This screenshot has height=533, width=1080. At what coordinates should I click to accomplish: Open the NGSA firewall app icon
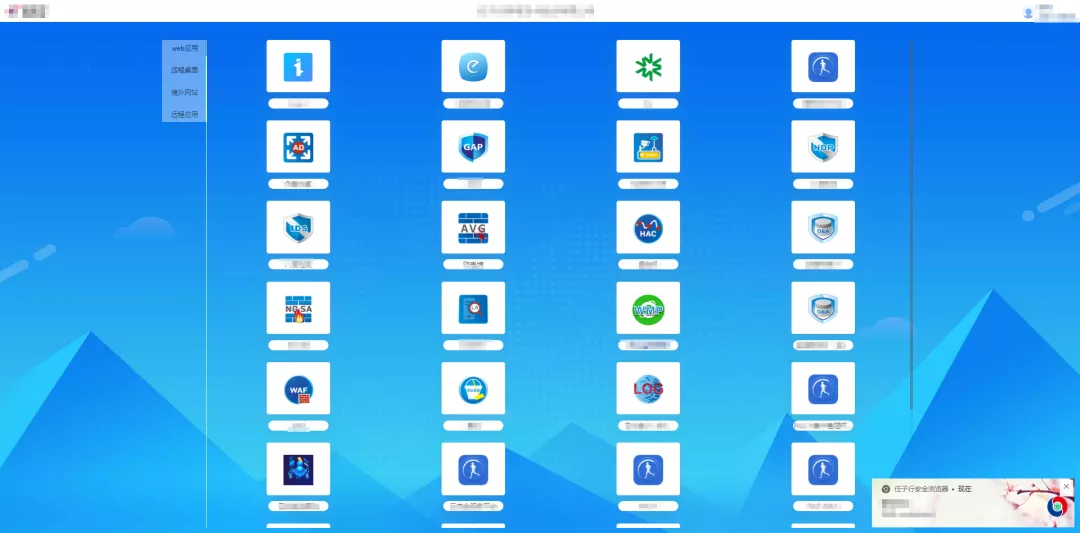(298, 308)
